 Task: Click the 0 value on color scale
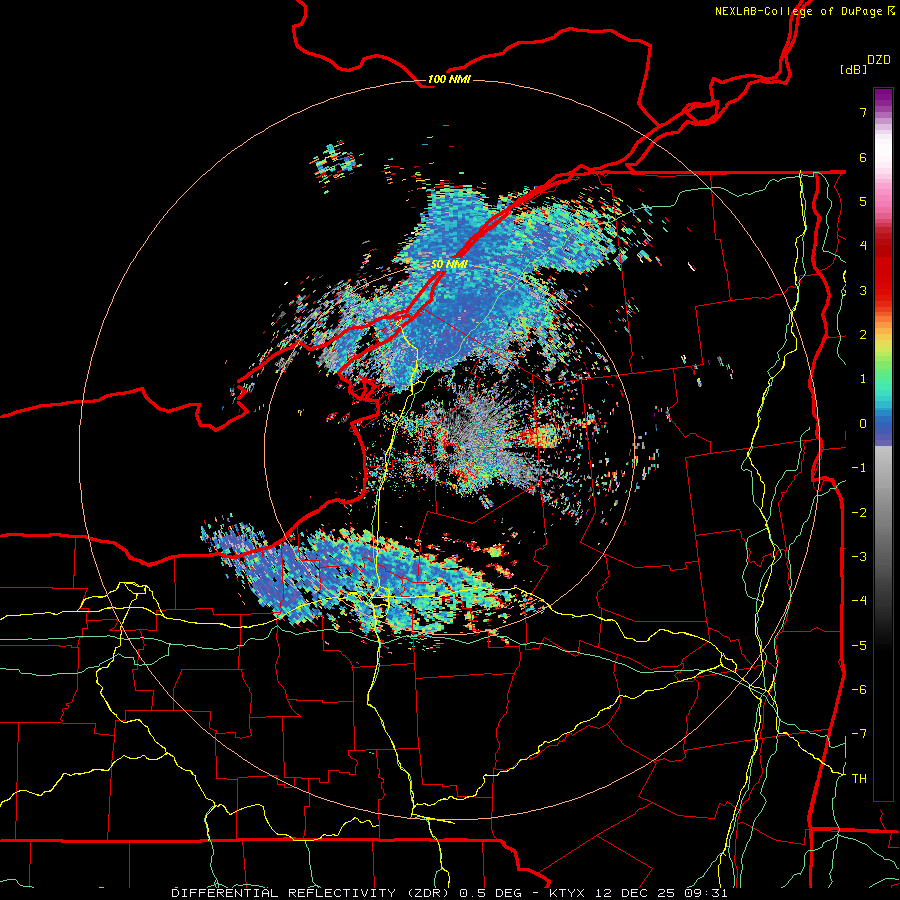pyautogui.click(x=863, y=424)
